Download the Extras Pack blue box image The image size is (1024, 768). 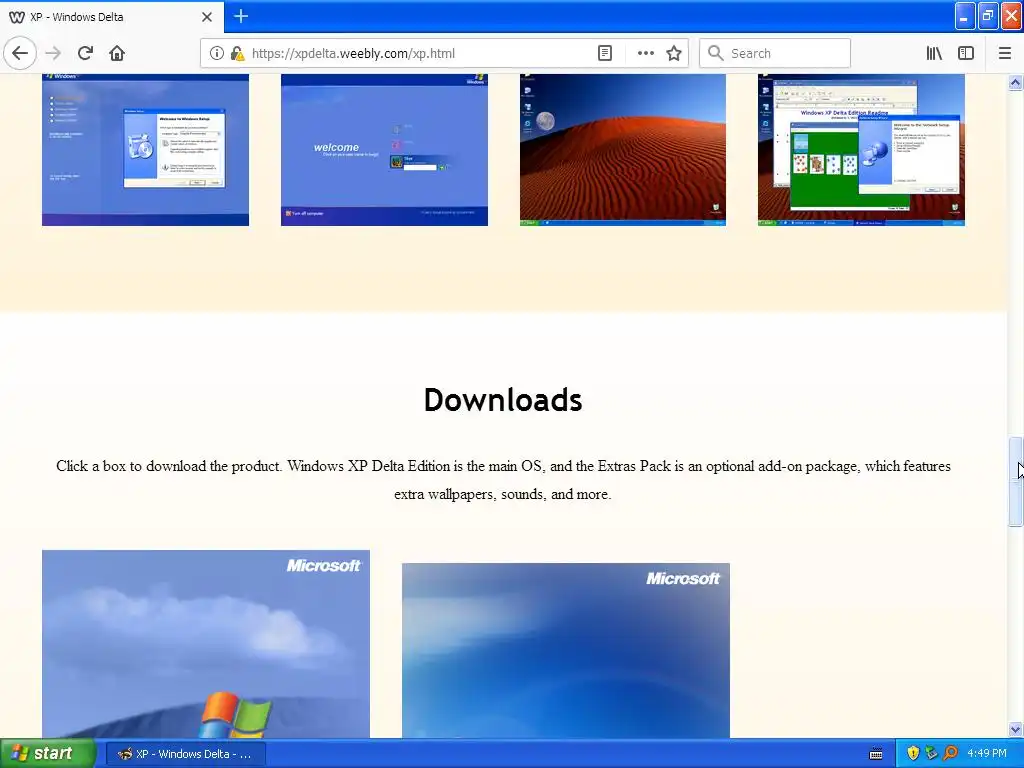566,650
